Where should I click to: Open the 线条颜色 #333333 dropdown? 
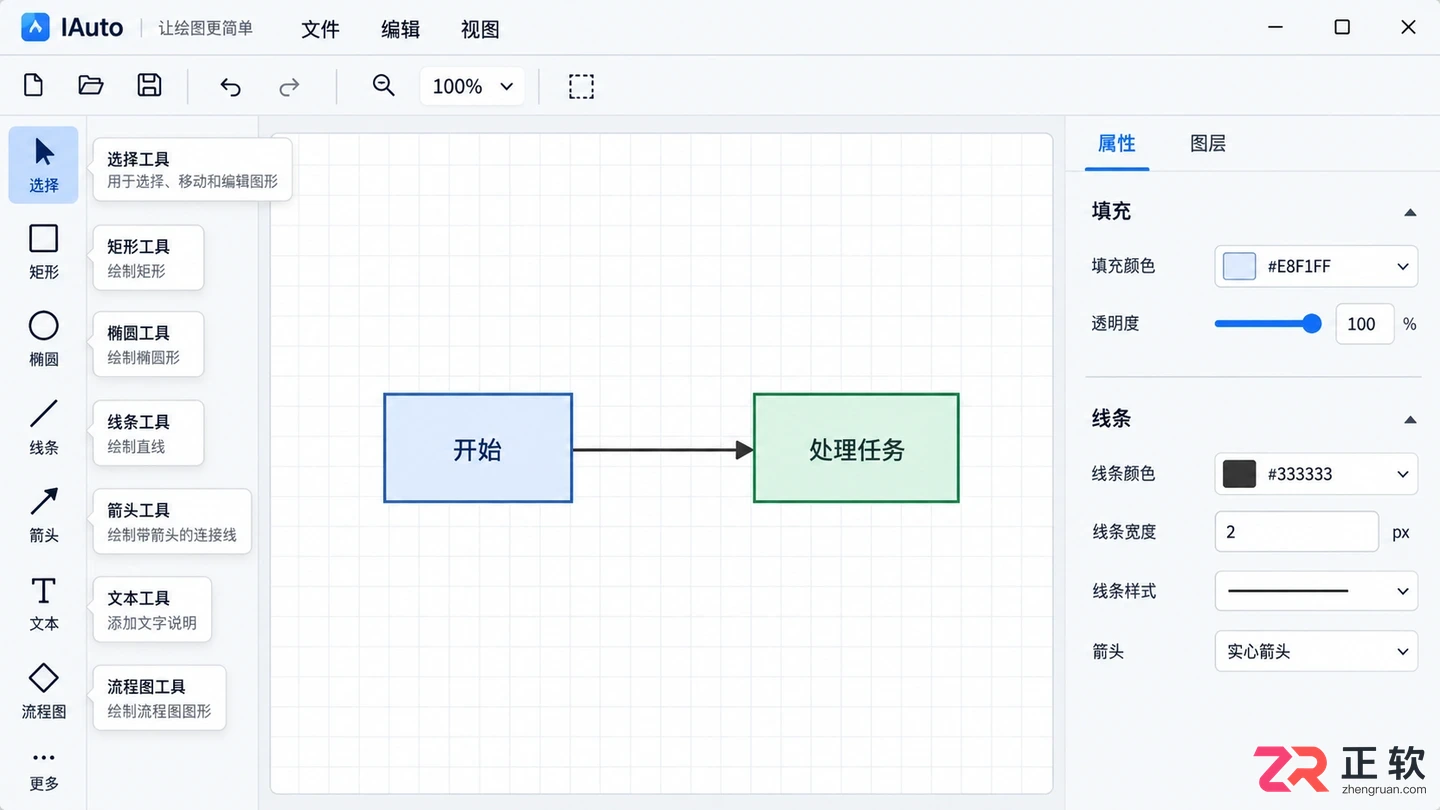pos(1316,474)
